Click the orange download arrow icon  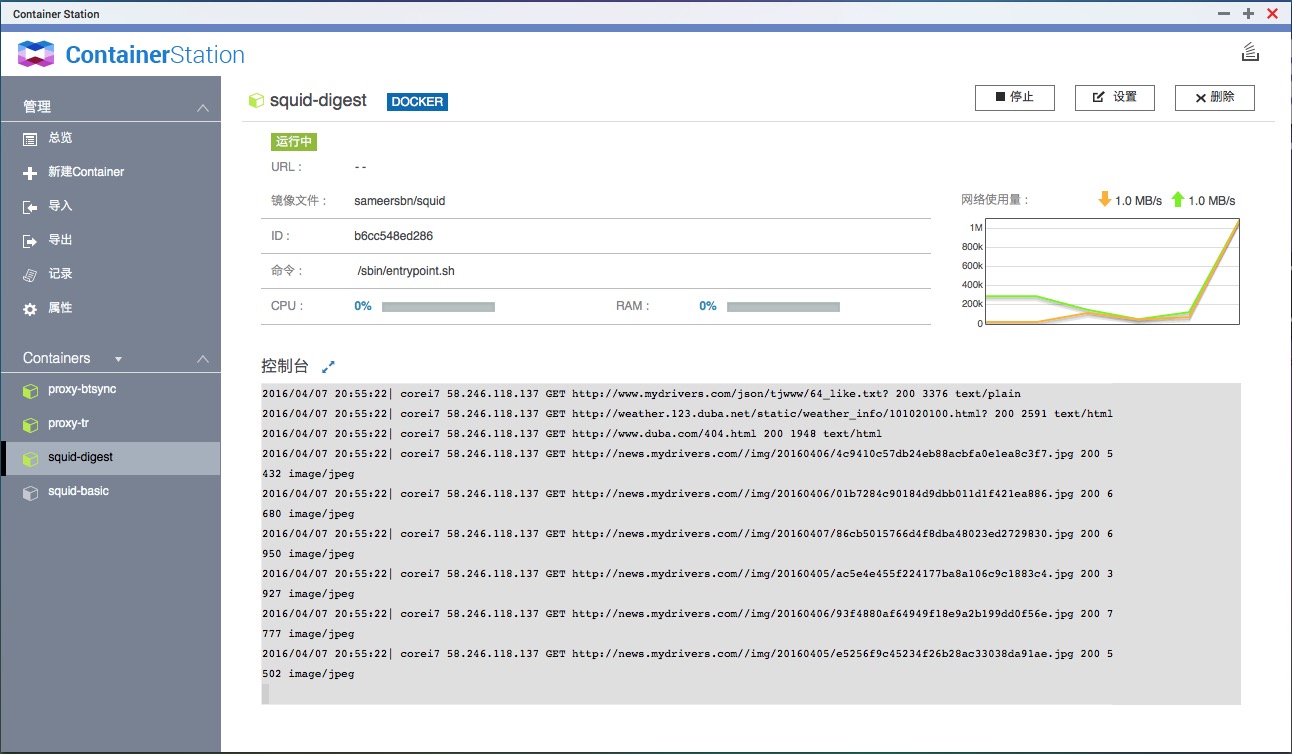1105,200
